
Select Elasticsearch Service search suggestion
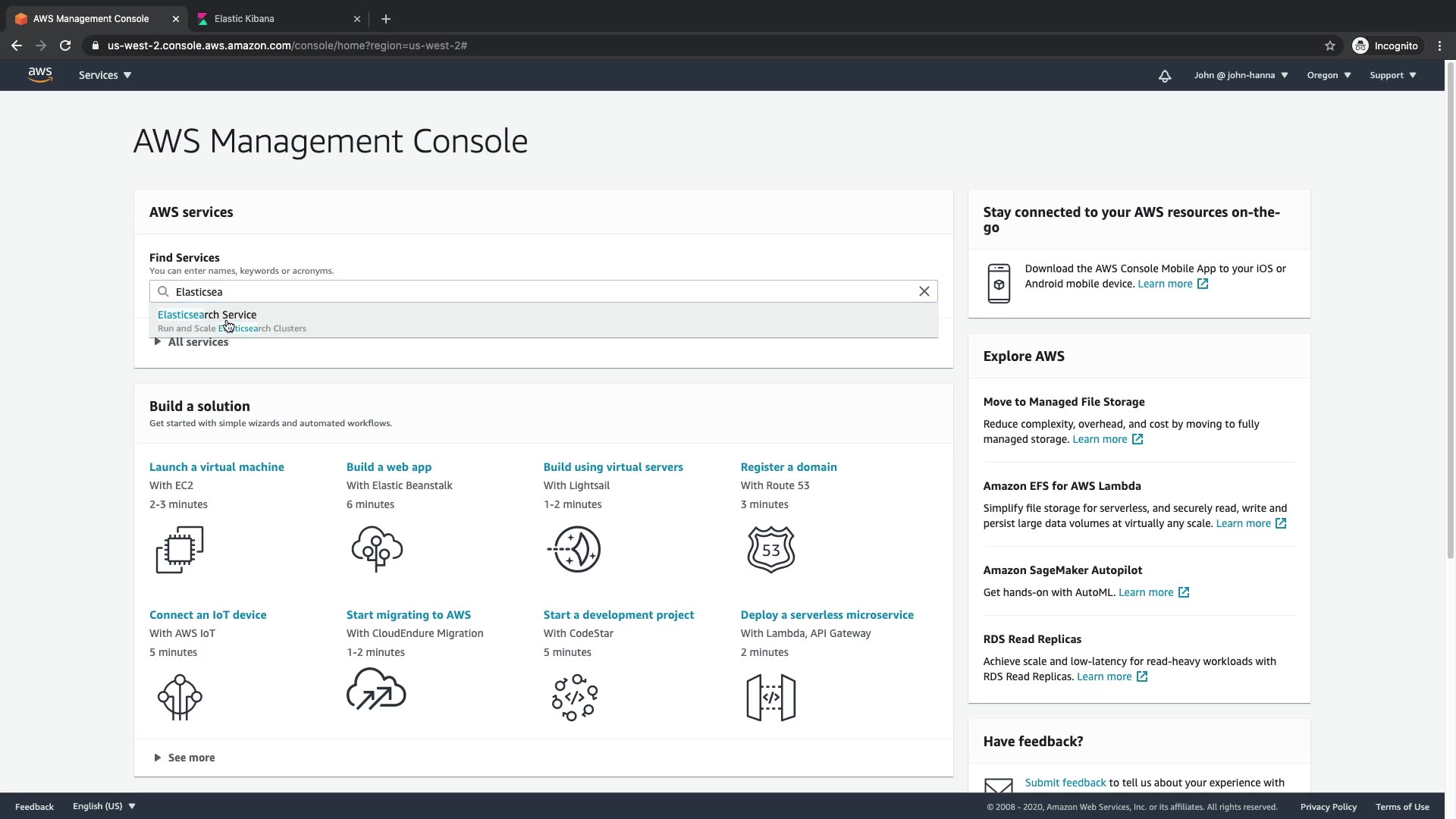point(207,315)
